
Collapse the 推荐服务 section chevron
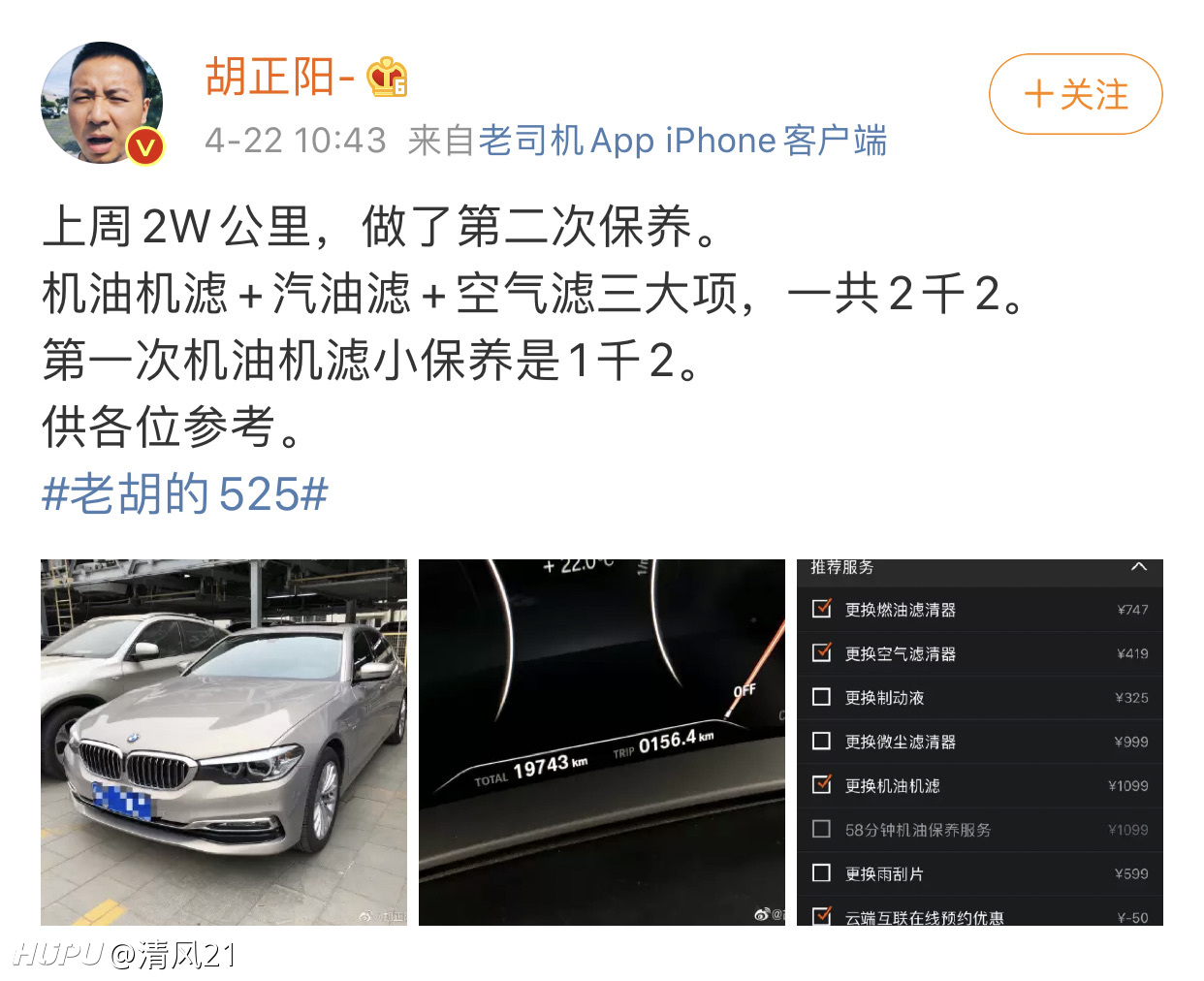(1139, 567)
